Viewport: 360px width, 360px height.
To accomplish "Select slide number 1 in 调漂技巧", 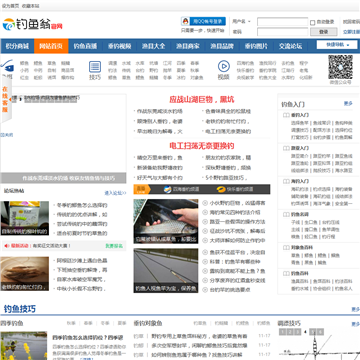I will pyautogui.click(x=282, y=332).
